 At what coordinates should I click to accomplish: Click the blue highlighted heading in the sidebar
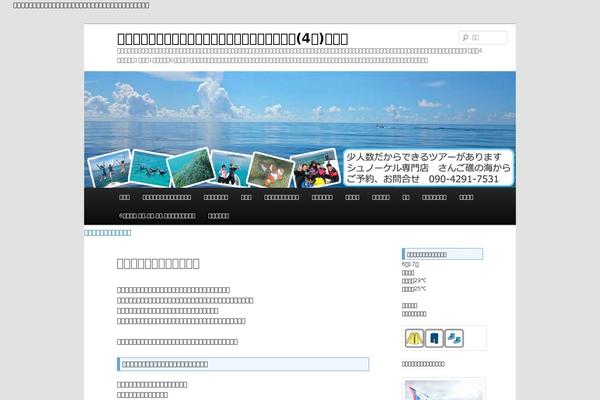(x=442, y=254)
